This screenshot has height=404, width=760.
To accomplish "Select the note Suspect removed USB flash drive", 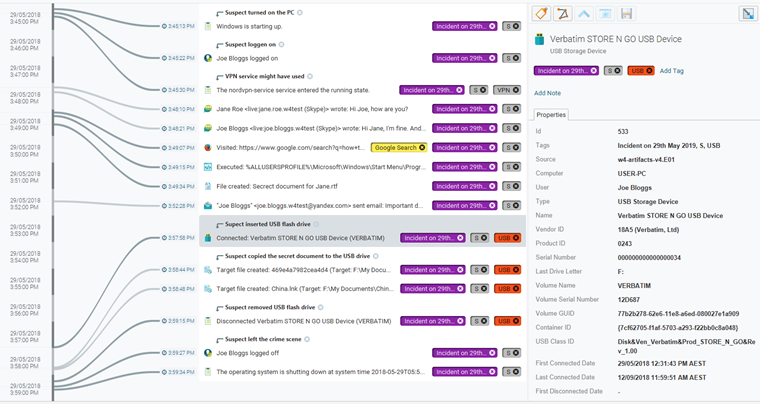I will click(x=270, y=308).
